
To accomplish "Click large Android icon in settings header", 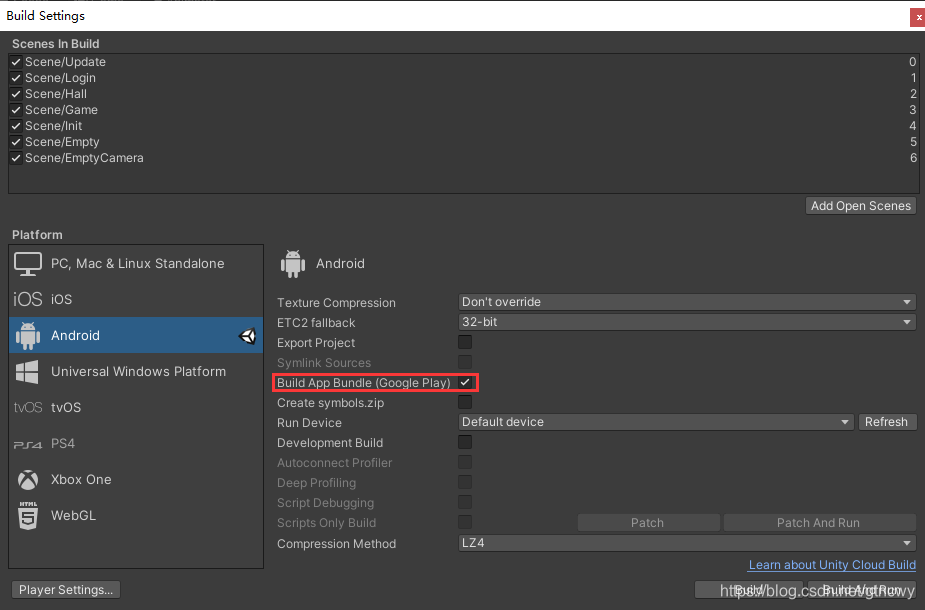I will [x=293, y=264].
